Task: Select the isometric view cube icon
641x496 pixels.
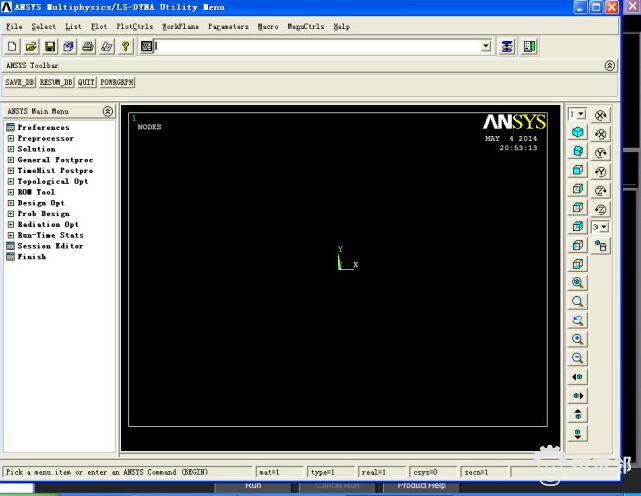Action: tap(578, 132)
